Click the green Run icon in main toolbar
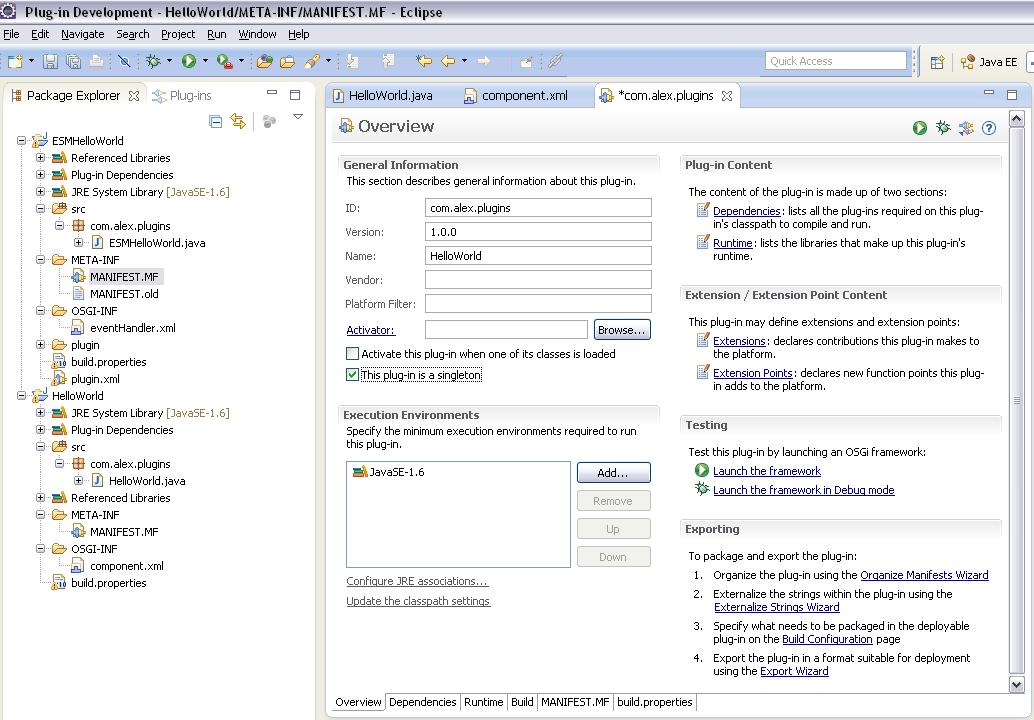 pos(189,61)
